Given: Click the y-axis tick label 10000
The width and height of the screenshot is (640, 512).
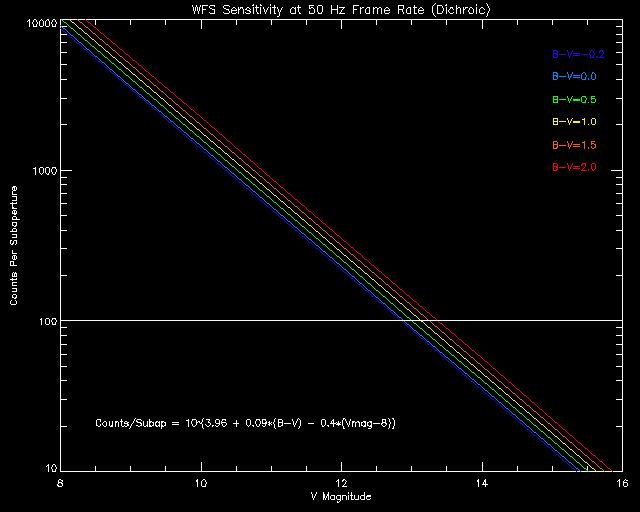Looking at the screenshot, I should (40, 23).
